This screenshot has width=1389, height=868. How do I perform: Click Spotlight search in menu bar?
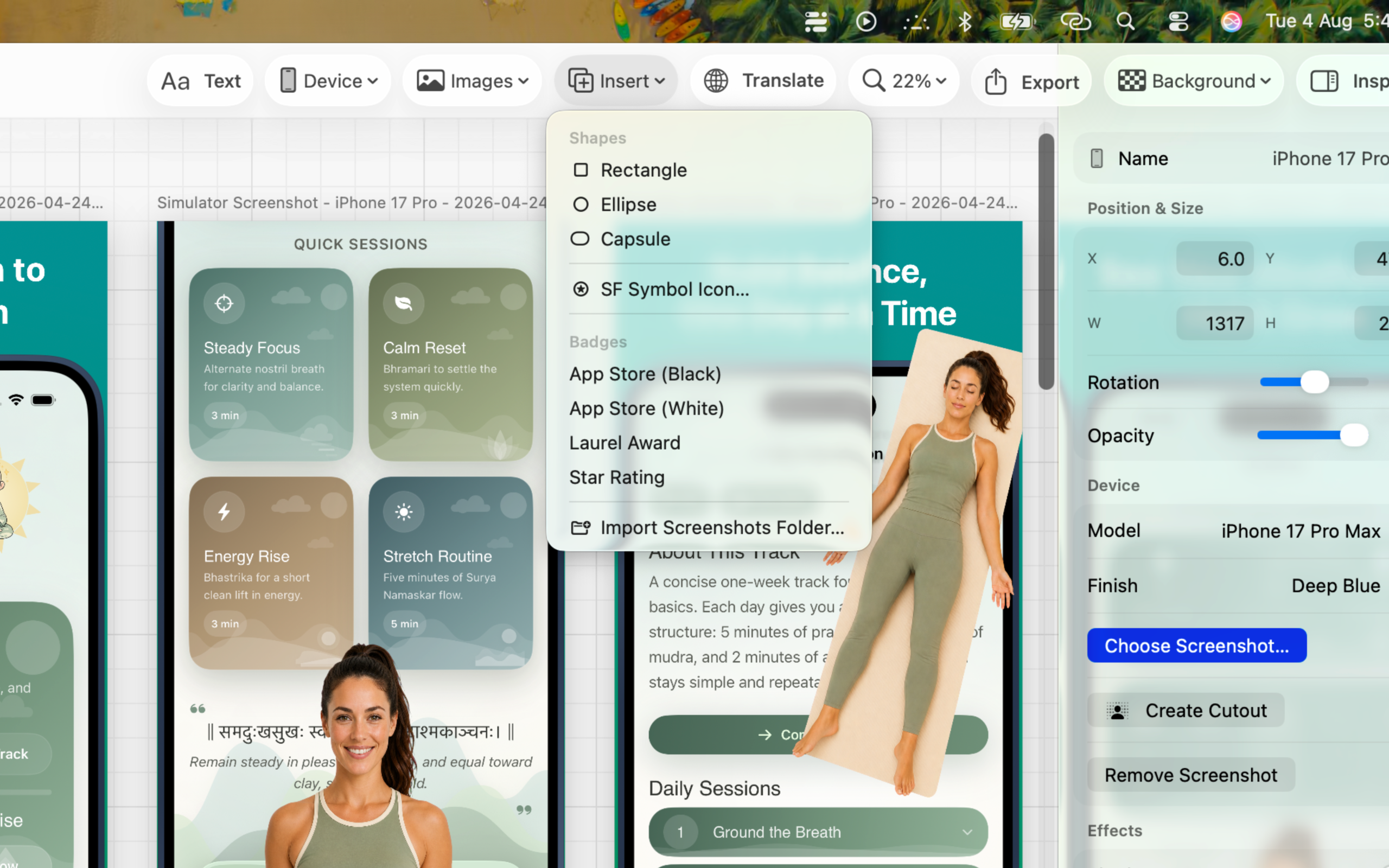1125,22
